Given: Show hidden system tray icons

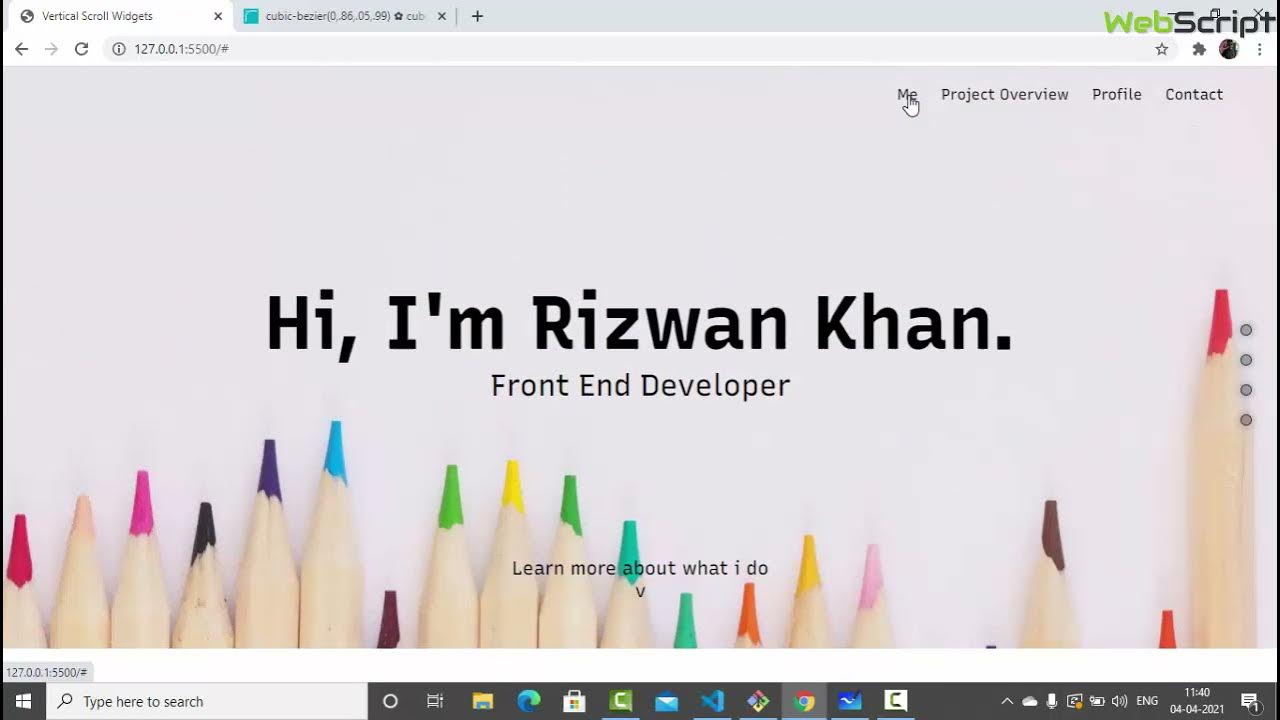Looking at the screenshot, I should click(1007, 701).
